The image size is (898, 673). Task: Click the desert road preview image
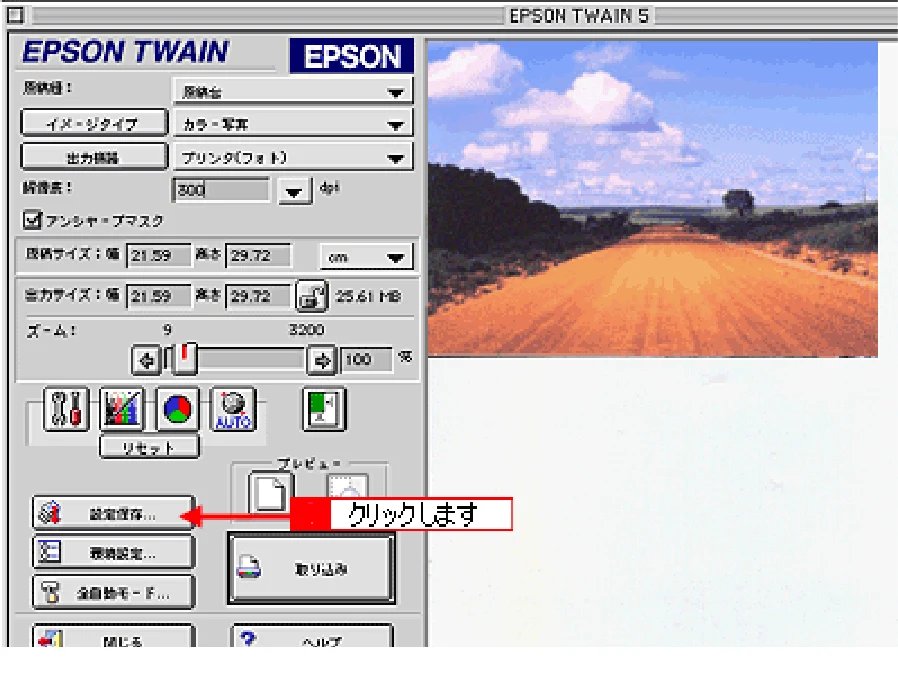pyautogui.click(x=653, y=199)
